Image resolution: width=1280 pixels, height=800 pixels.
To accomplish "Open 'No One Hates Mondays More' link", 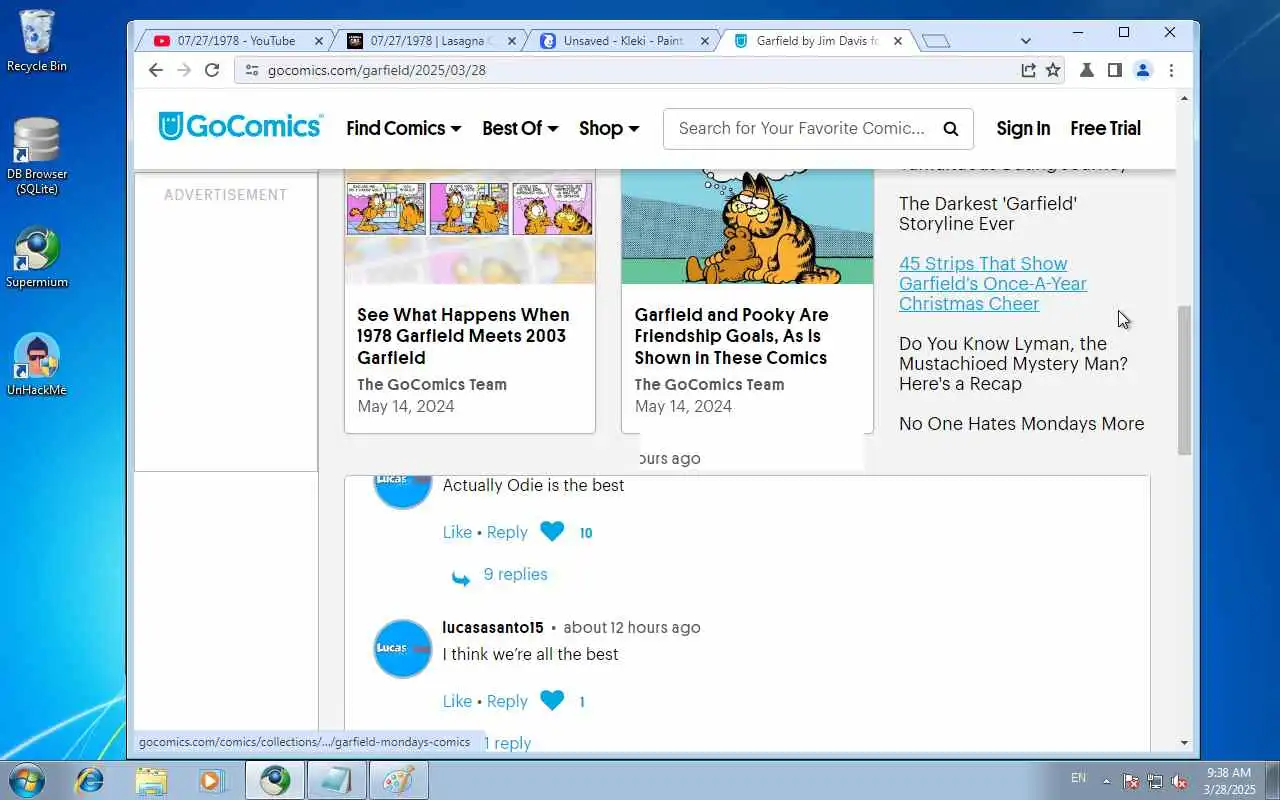I will tap(1021, 423).
